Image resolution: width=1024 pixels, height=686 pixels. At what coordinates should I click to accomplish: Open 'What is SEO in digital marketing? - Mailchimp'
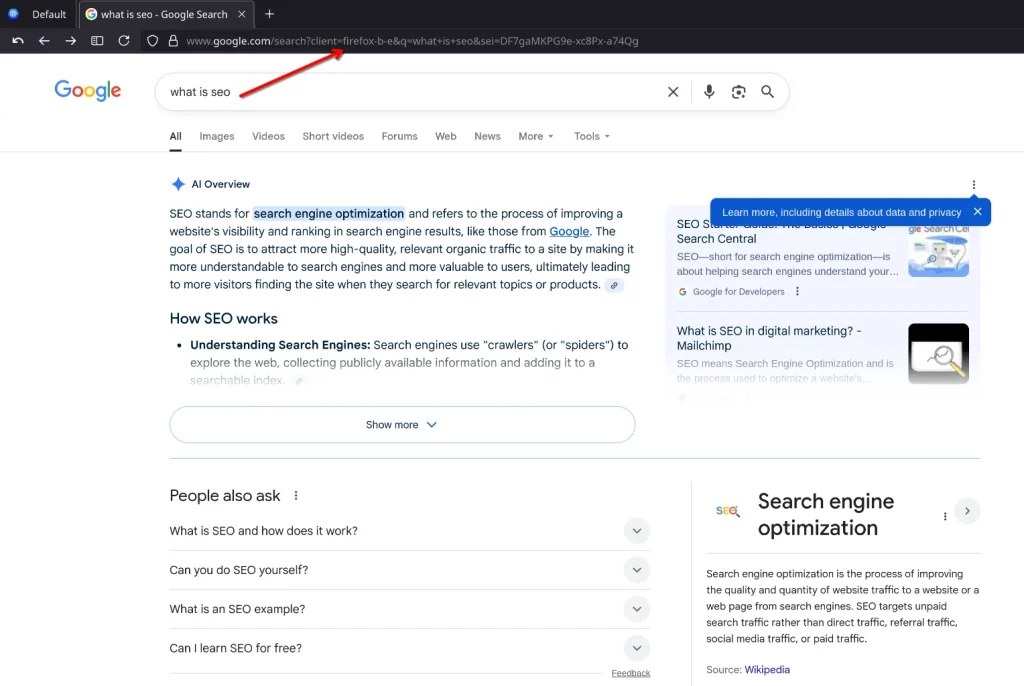769,338
